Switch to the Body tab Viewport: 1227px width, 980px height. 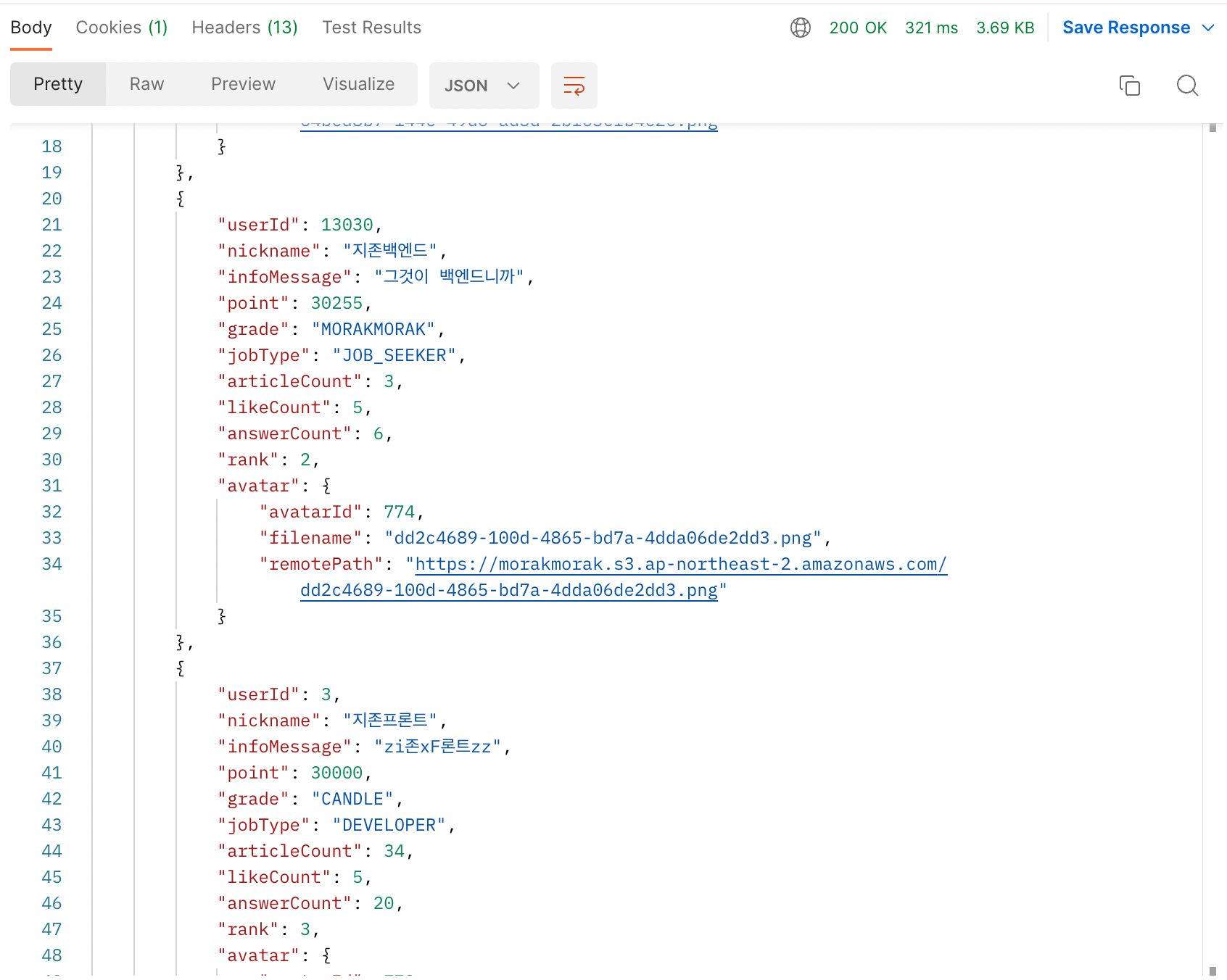pyautogui.click(x=31, y=28)
